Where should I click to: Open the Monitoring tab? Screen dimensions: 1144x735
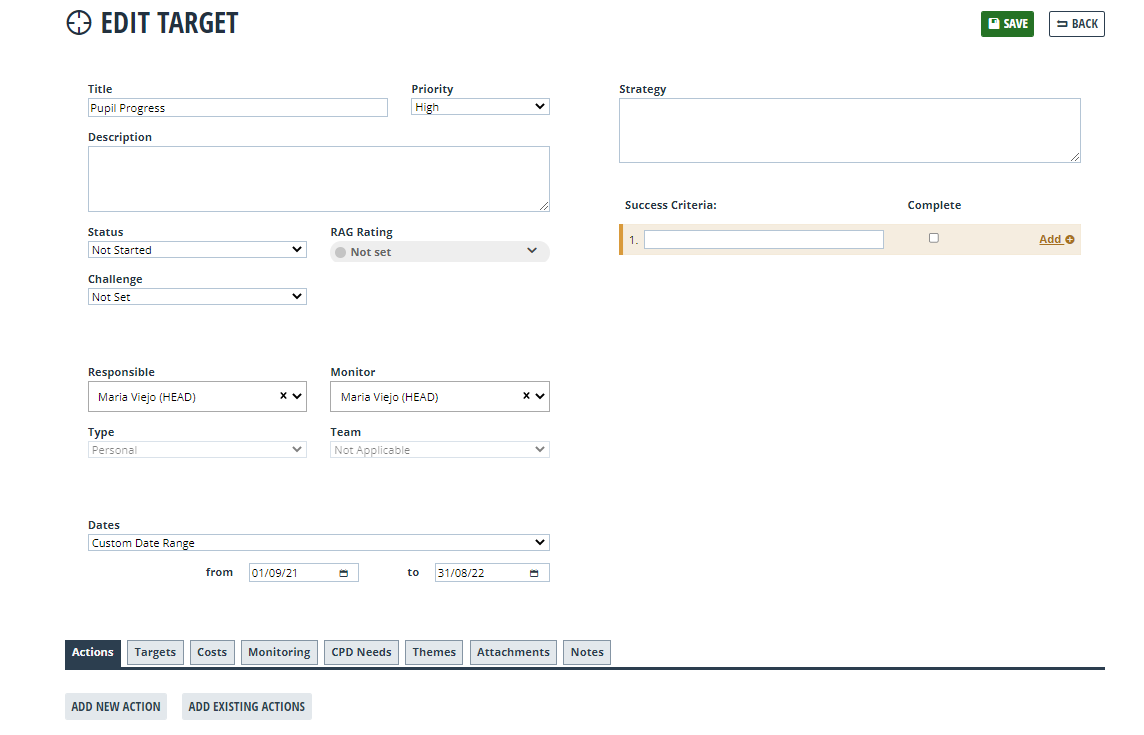pos(279,653)
